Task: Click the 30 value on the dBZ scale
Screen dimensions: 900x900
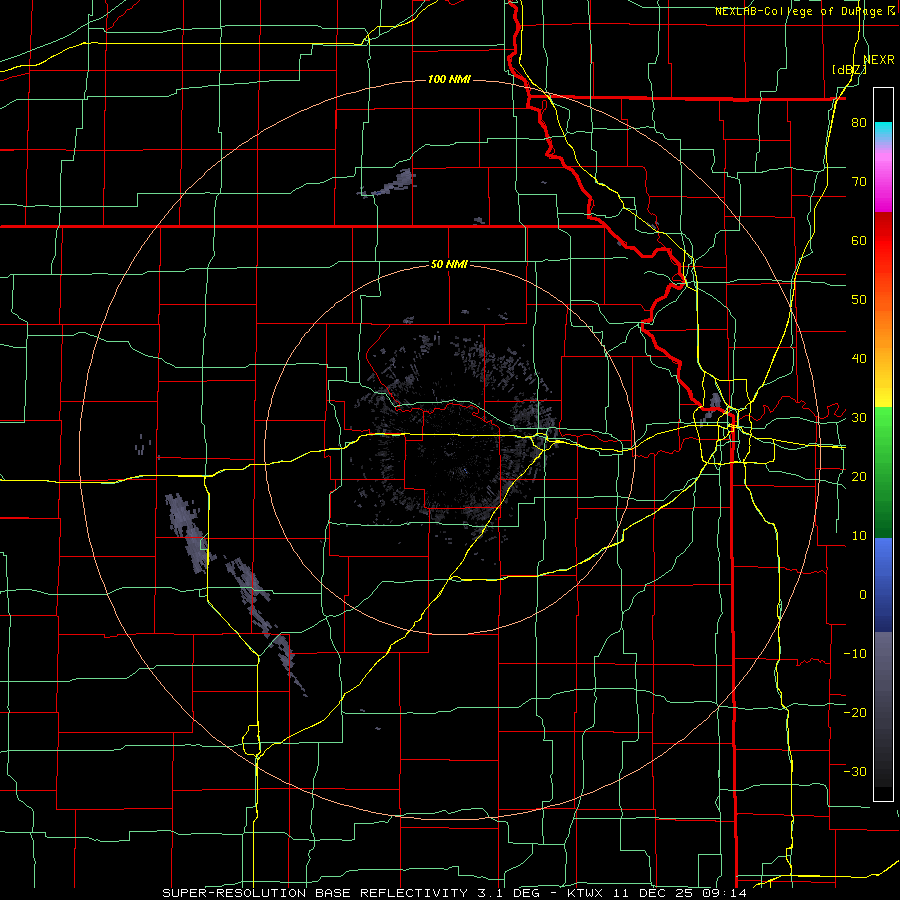Action: tap(859, 417)
